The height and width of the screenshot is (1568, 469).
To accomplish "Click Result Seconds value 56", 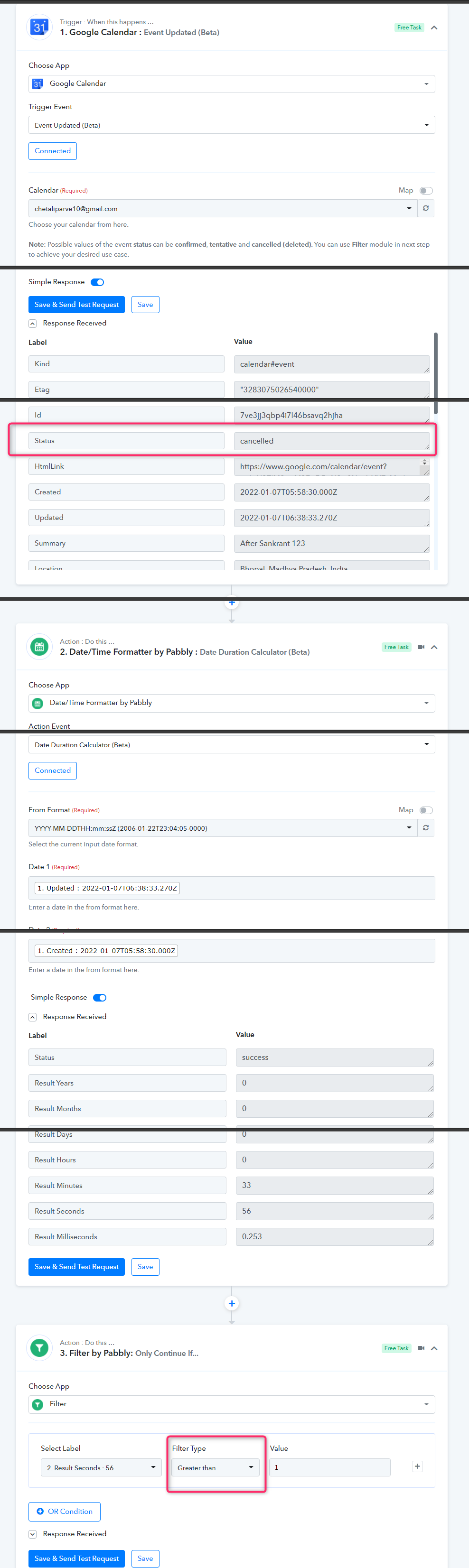I will pyautogui.click(x=334, y=1211).
